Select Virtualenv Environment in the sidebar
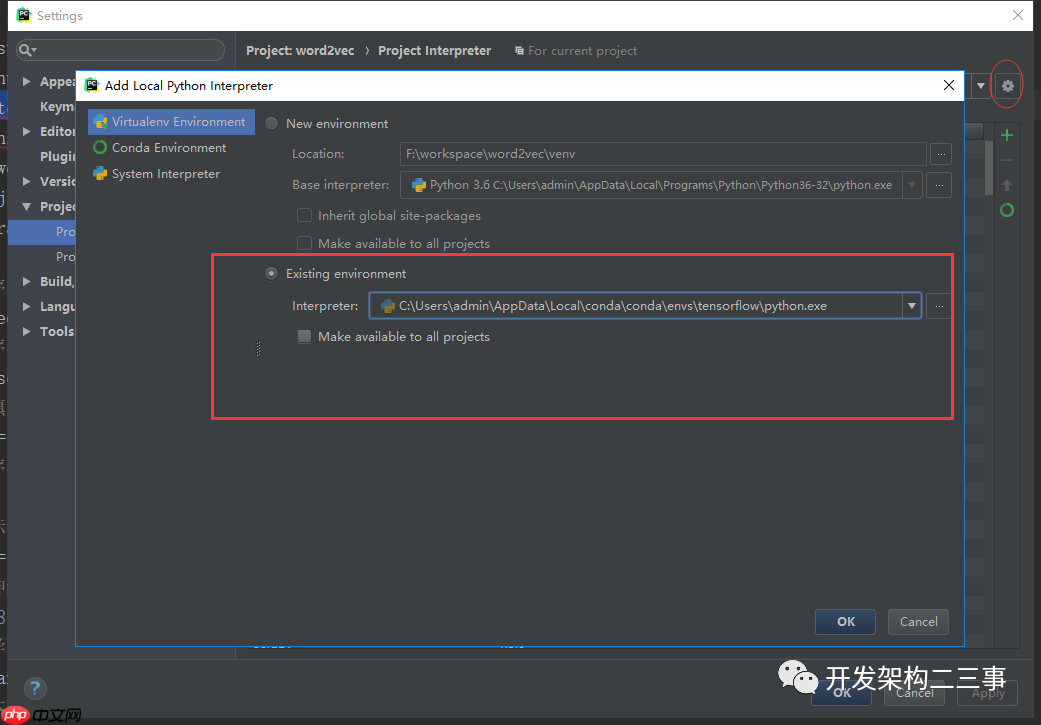Image resolution: width=1041 pixels, height=725 pixels. coord(171,121)
